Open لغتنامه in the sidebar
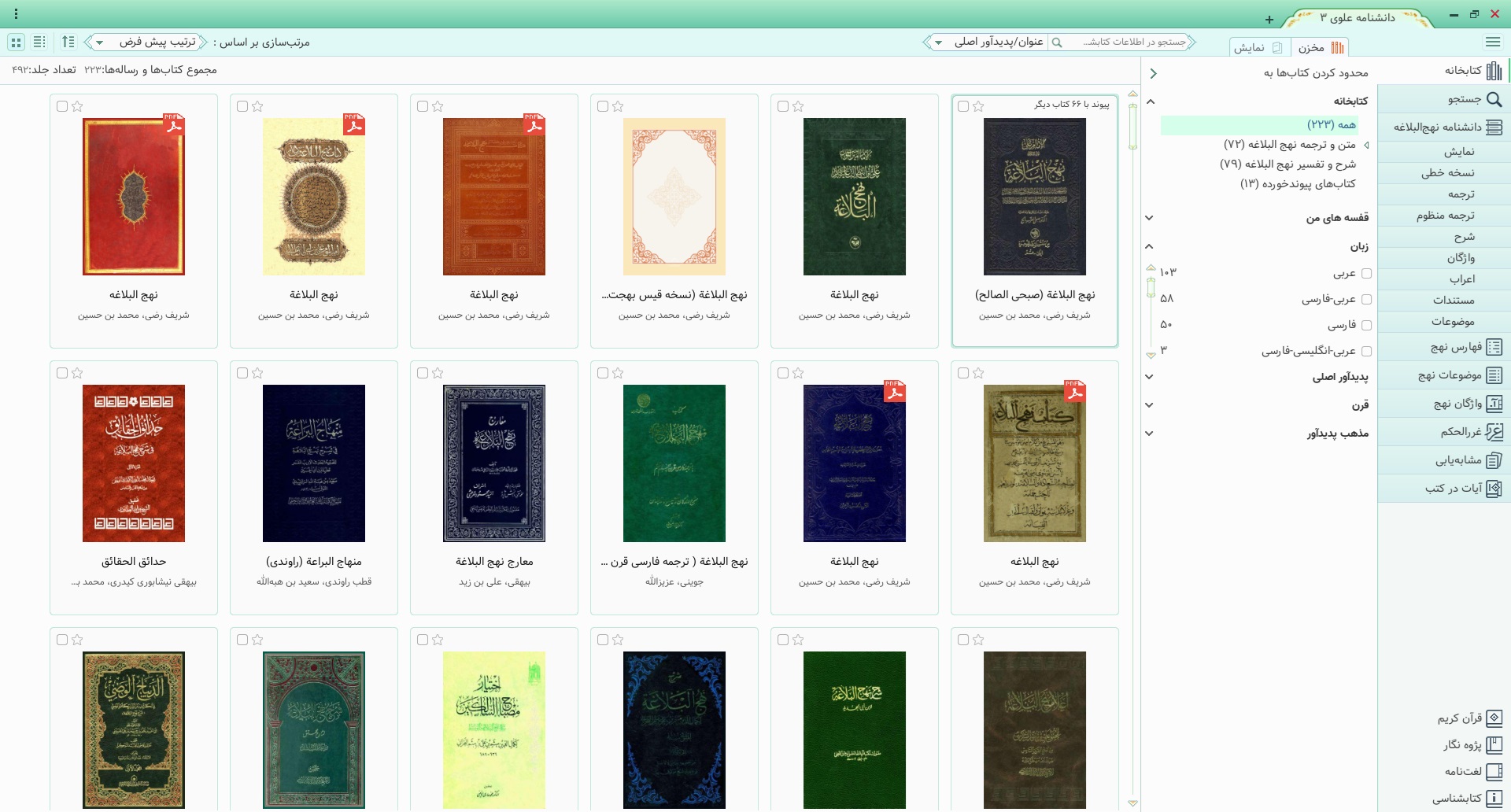The height and width of the screenshot is (812, 1511). (x=1472, y=772)
